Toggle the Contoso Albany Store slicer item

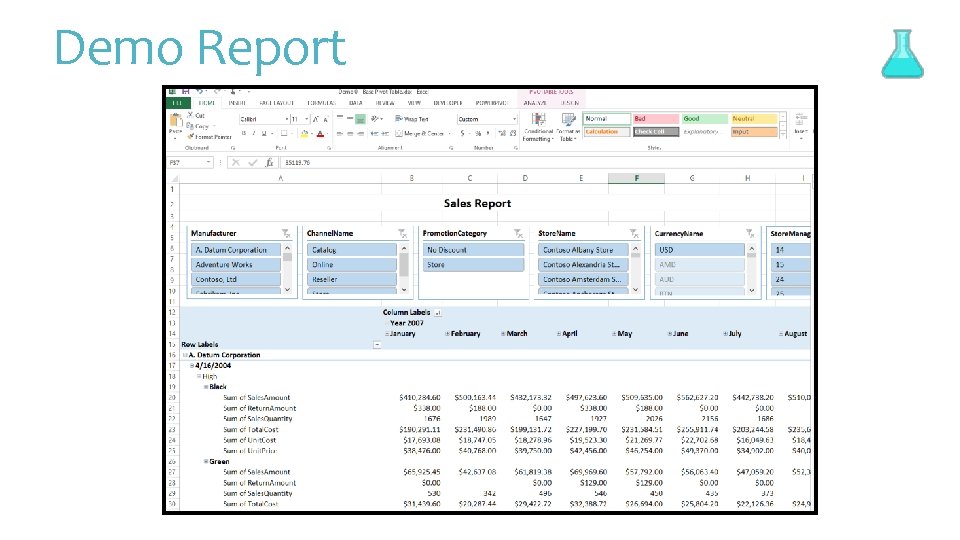coord(583,250)
